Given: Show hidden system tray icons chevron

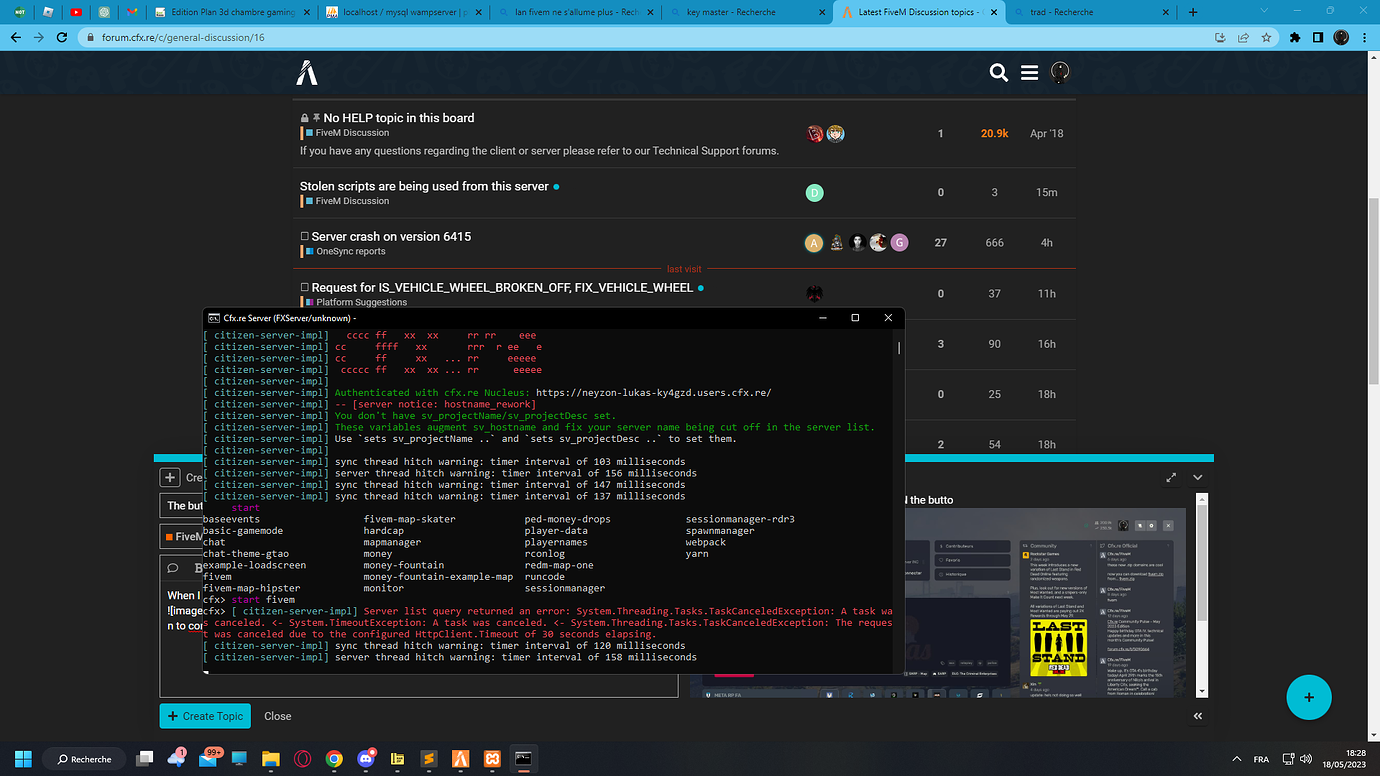Looking at the screenshot, I should coord(1237,759).
